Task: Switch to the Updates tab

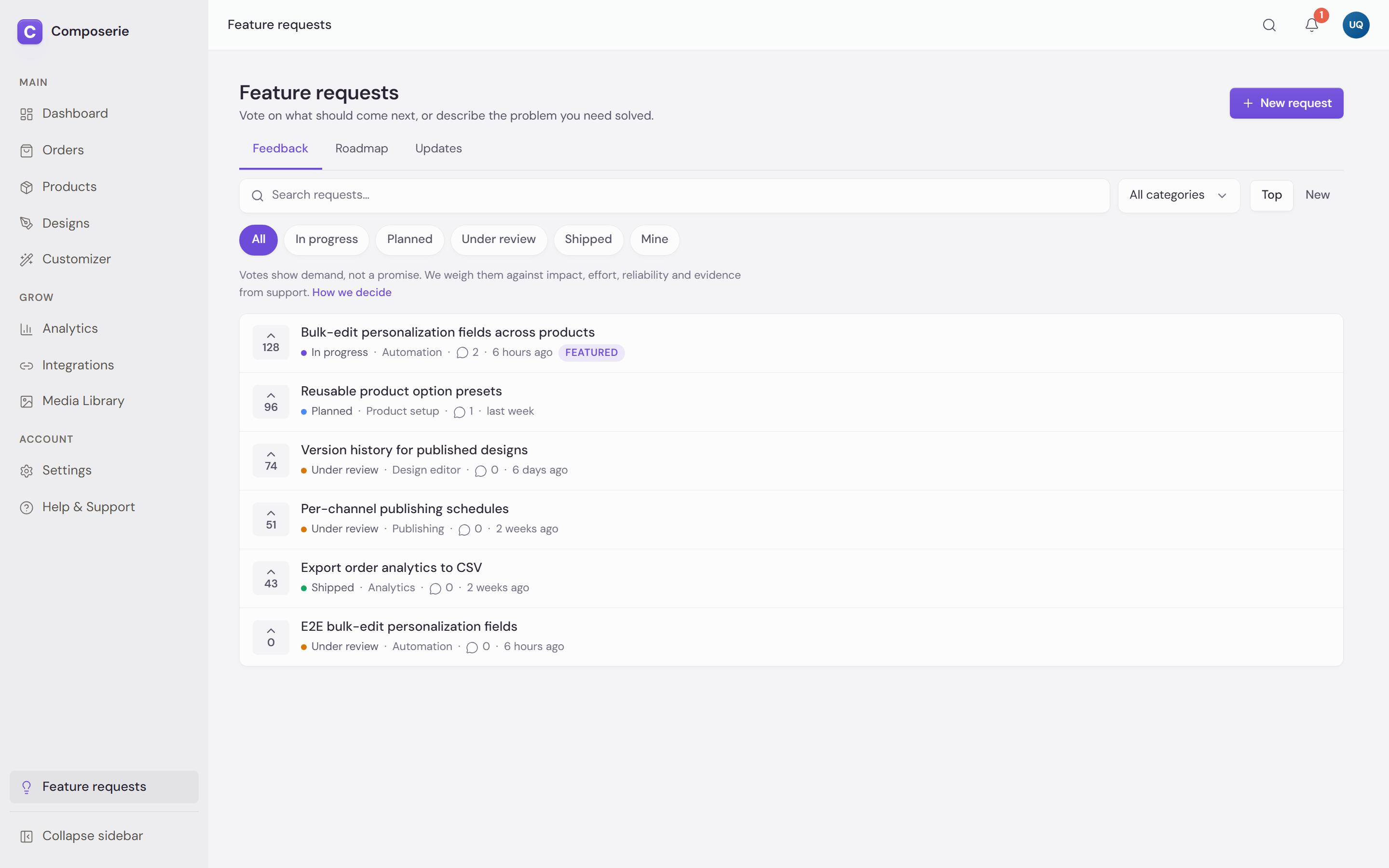Action: [438, 149]
